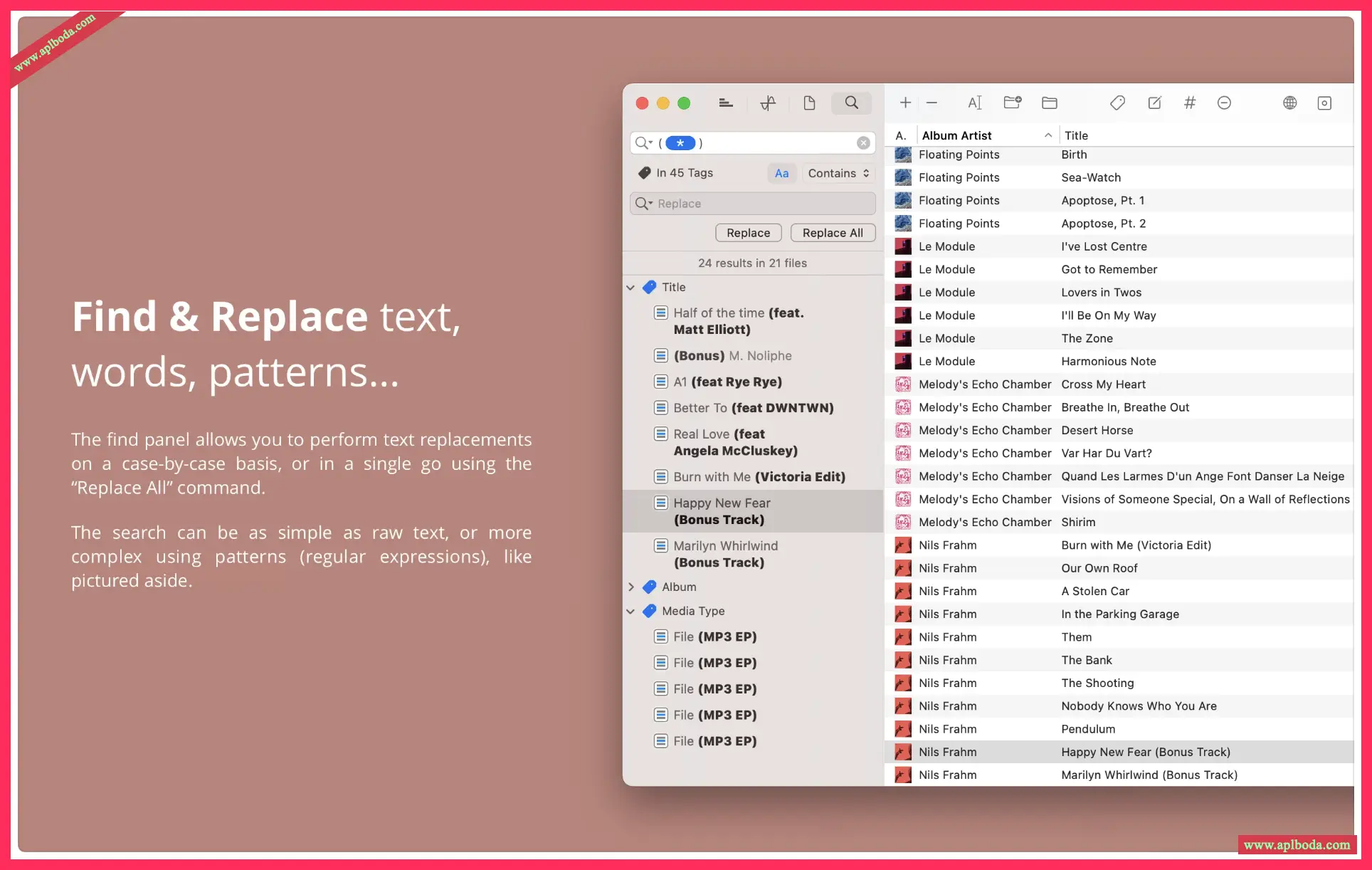Click the globe icon in toolbar
This screenshot has height=870, width=1372.
click(1289, 103)
